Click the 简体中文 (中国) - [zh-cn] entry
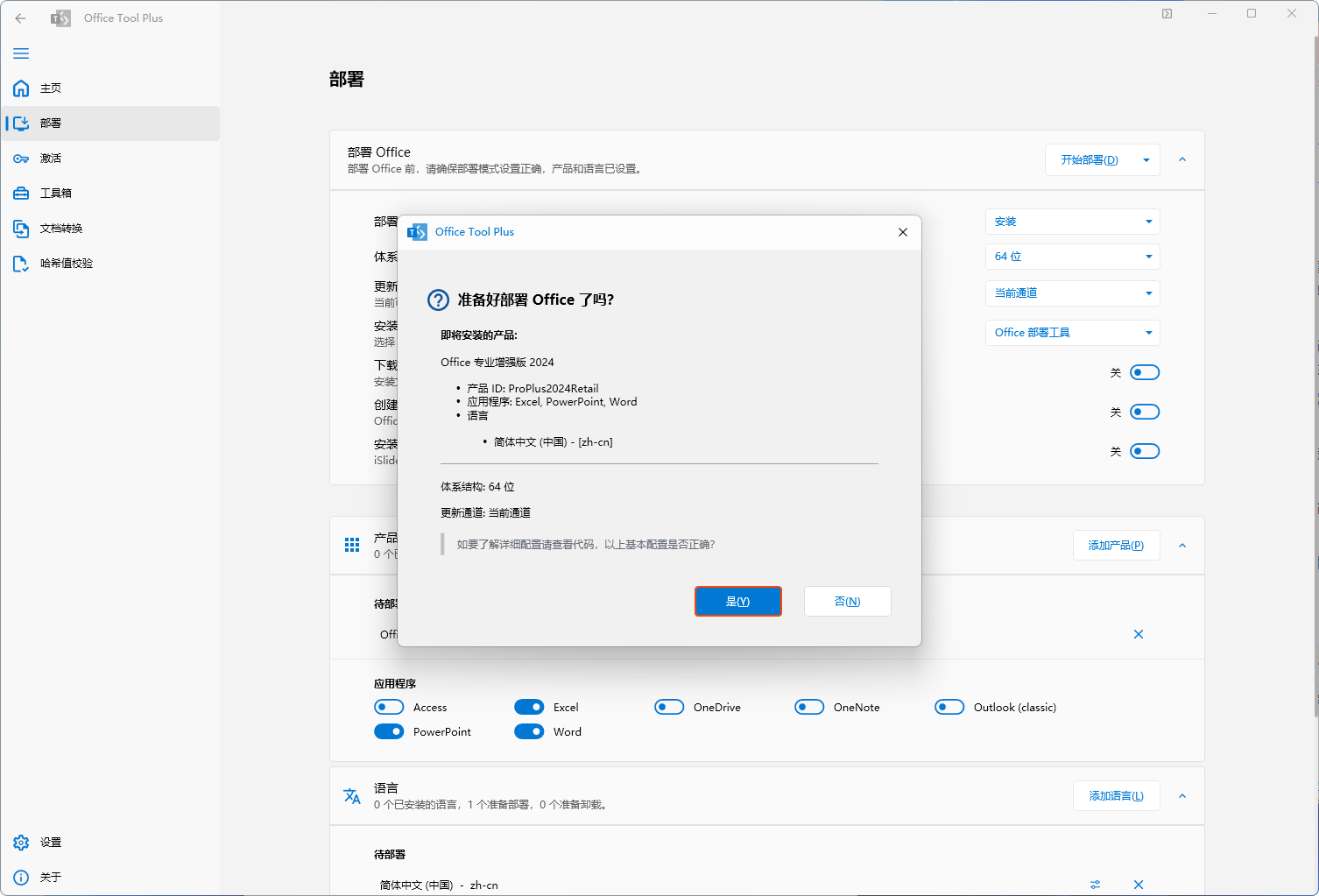1319x896 pixels. pyautogui.click(x=553, y=442)
